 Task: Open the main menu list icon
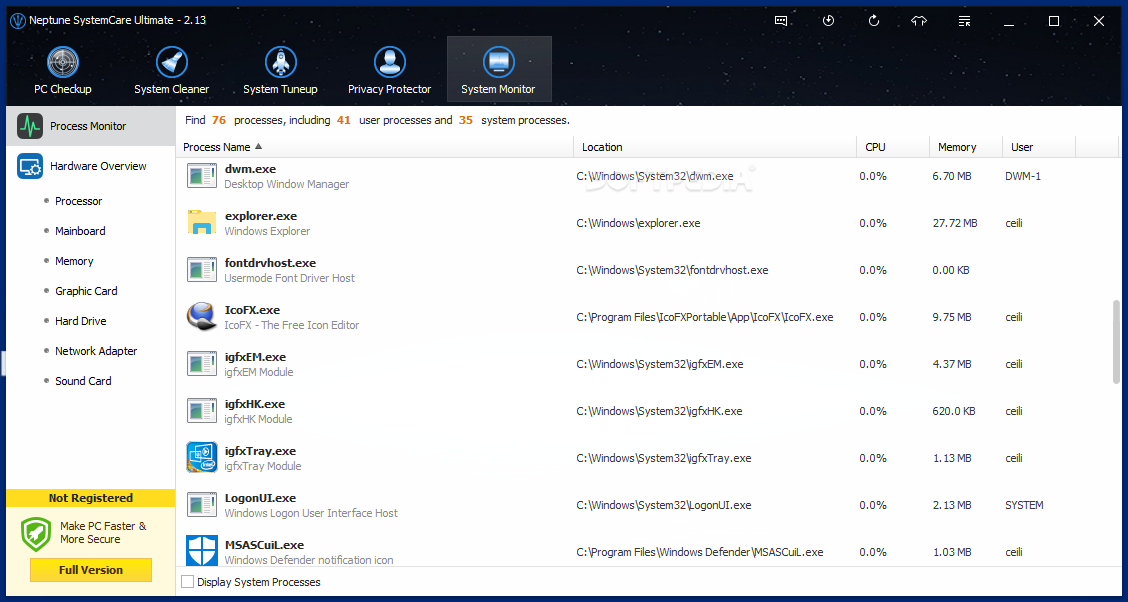[x=965, y=21]
